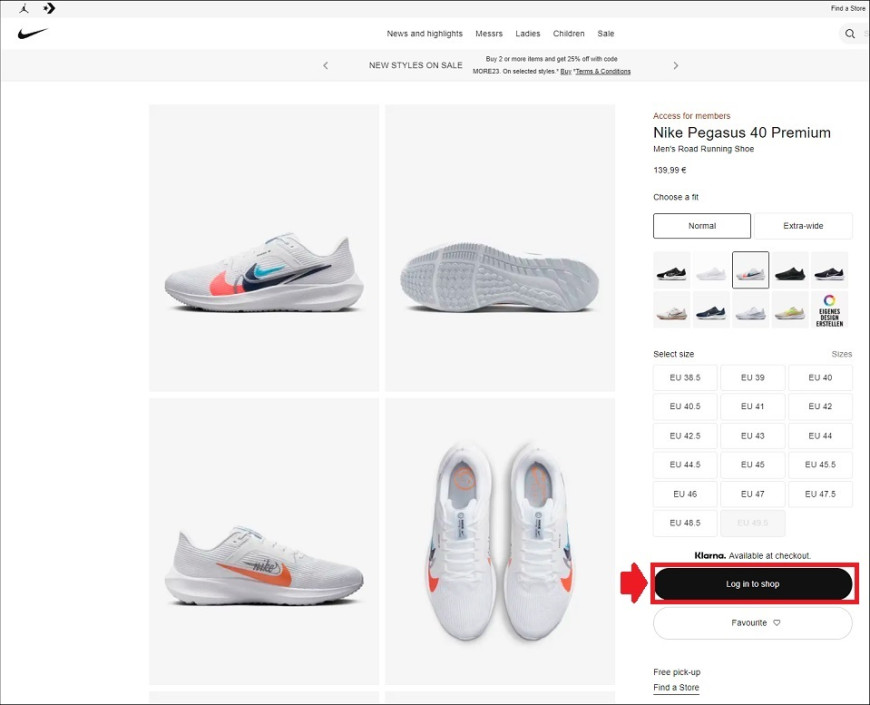Select size EU 47

click(x=752, y=494)
